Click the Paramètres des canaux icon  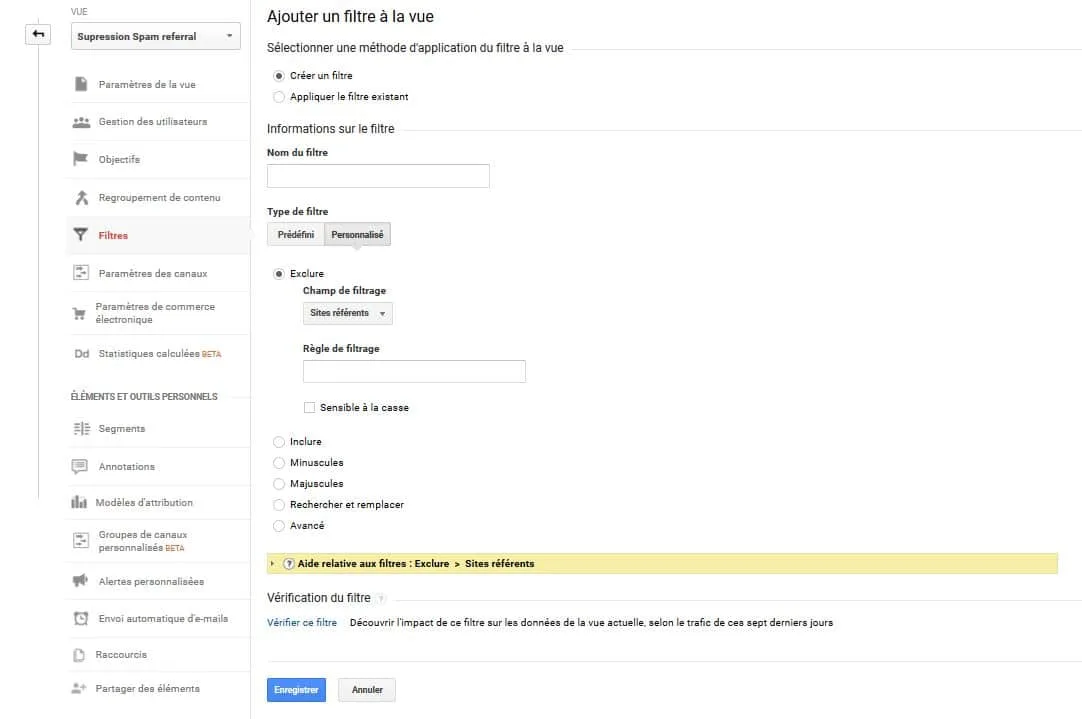[81, 273]
